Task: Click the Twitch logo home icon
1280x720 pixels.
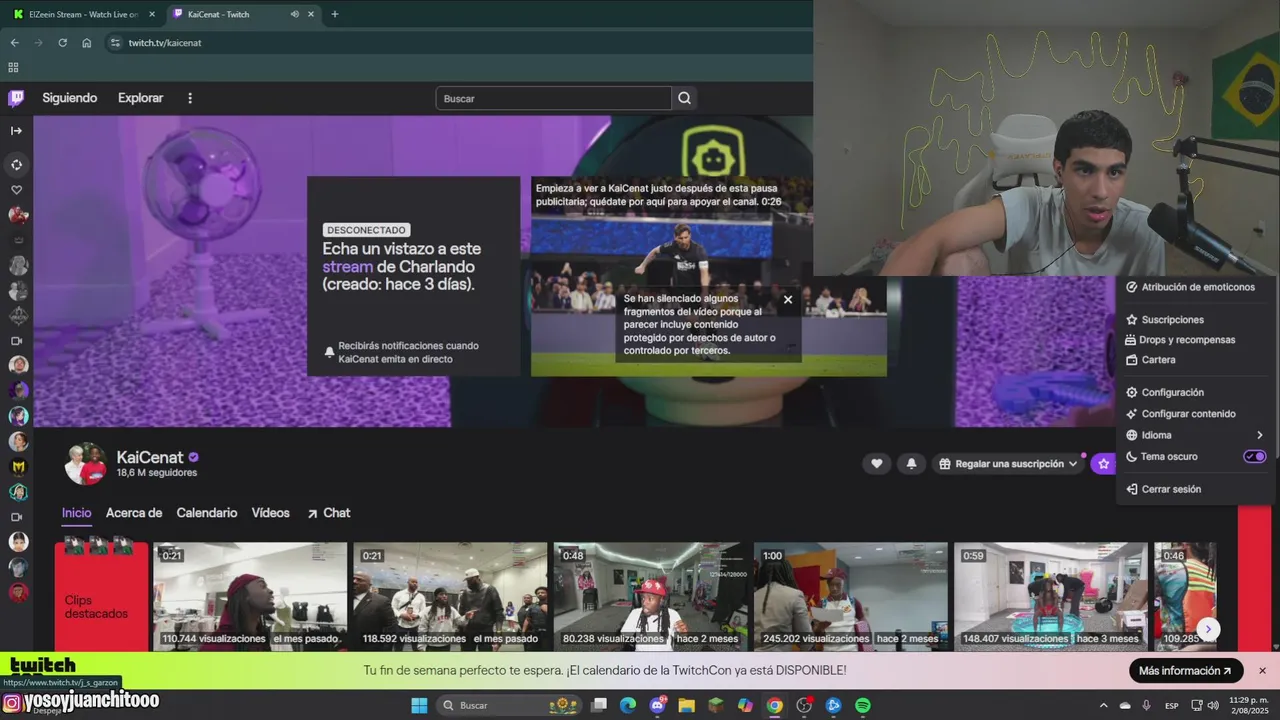Action: (x=16, y=98)
